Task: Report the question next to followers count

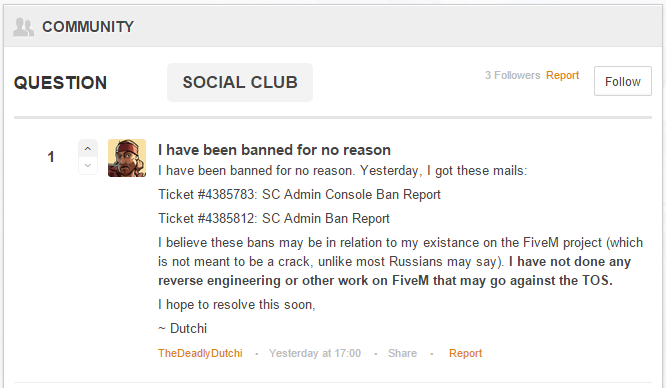Action: [x=562, y=75]
